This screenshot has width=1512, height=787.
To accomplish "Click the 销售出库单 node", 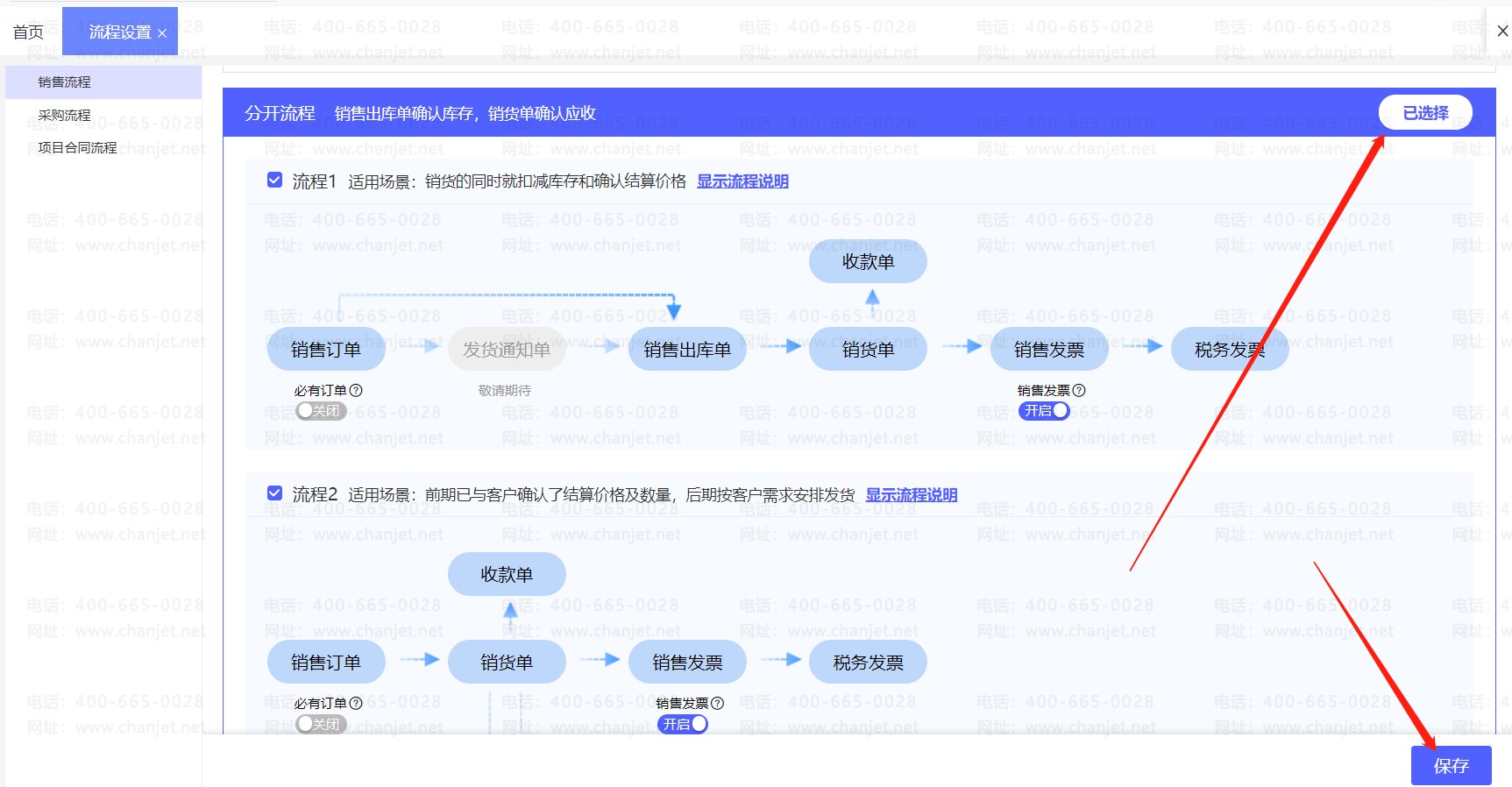I will coord(687,350).
